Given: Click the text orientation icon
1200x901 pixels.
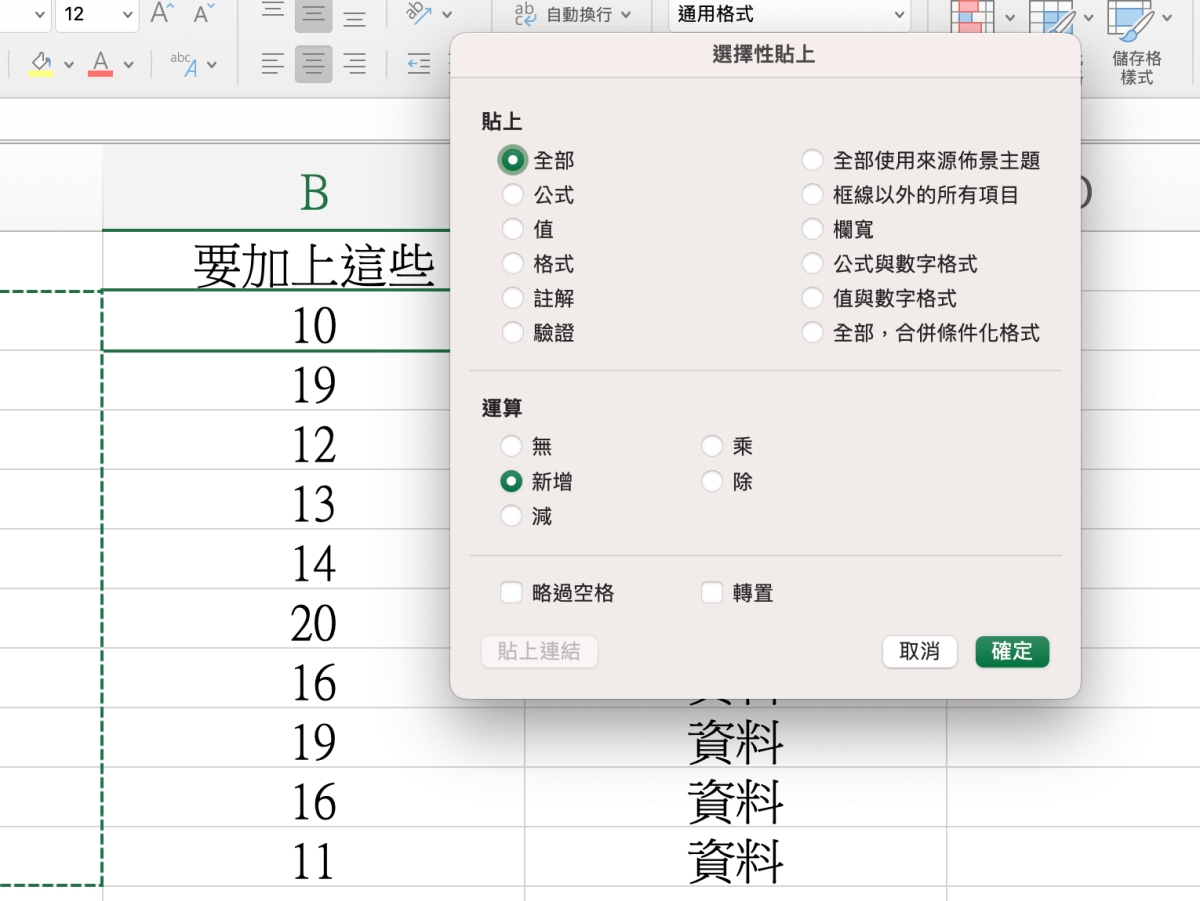Looking at the screenshot, I should coord(418,14).
